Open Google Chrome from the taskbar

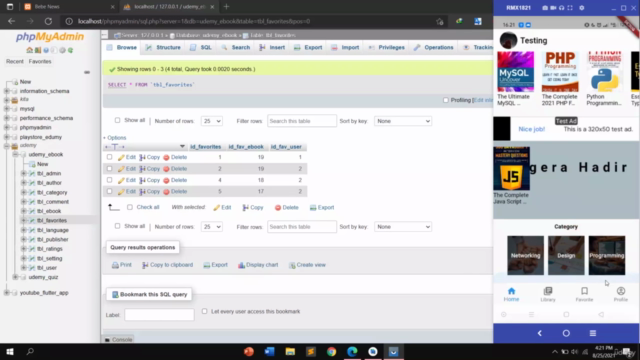coord(331,351)
